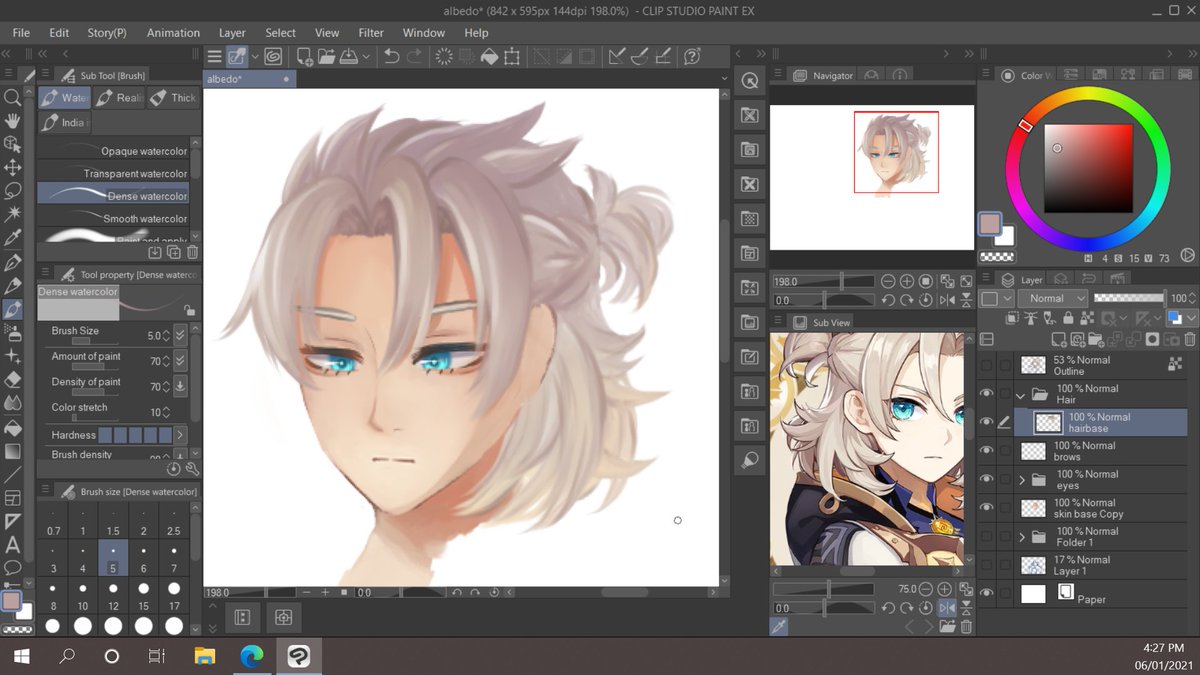Click Open file folder icon in command bar
This screenshot has width=1200, height=675.
click(x=327, y=57)
